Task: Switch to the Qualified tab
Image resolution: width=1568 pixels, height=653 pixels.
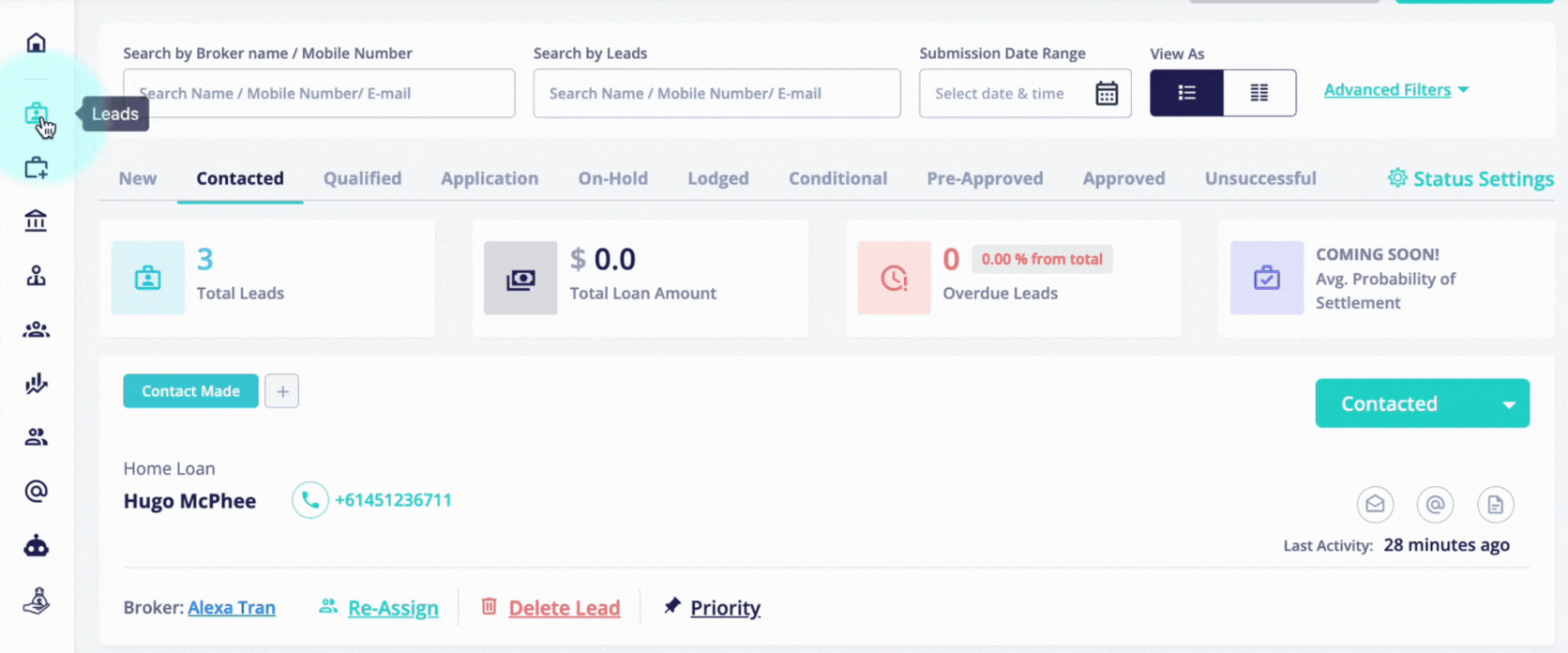Action: (x=362, y=178)
